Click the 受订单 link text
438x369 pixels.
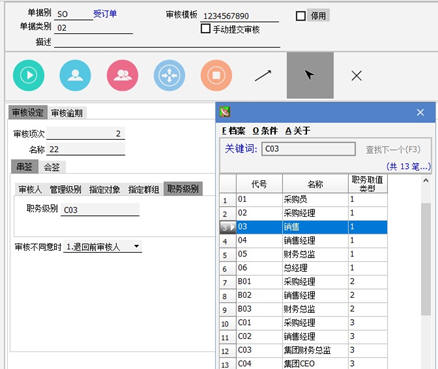coord(105,14)
